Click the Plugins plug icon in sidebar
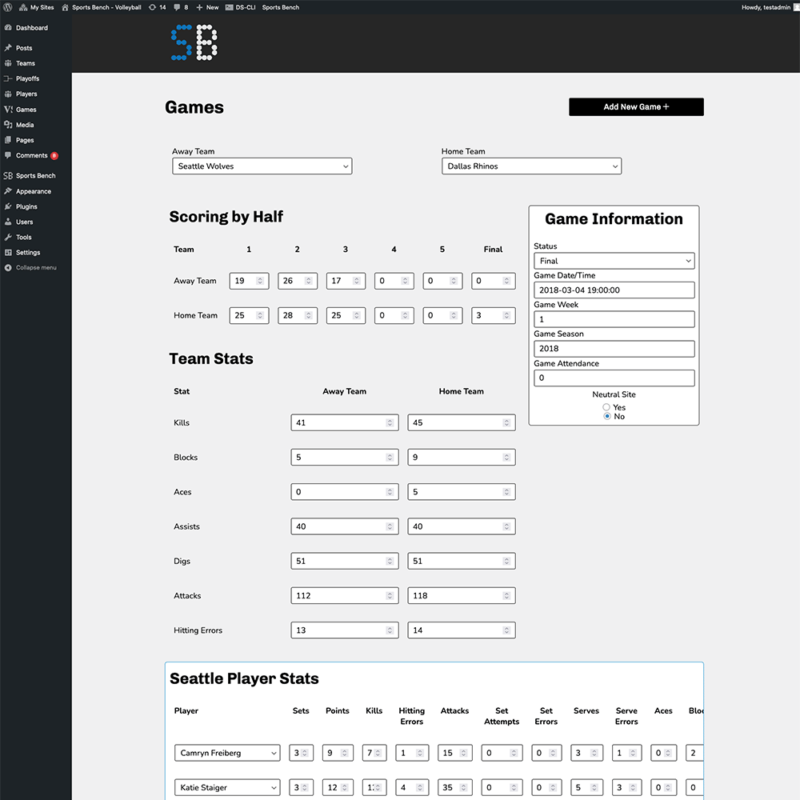Image resolution: width=800 pixels, height=800 pixels. (x=8, y=207)
